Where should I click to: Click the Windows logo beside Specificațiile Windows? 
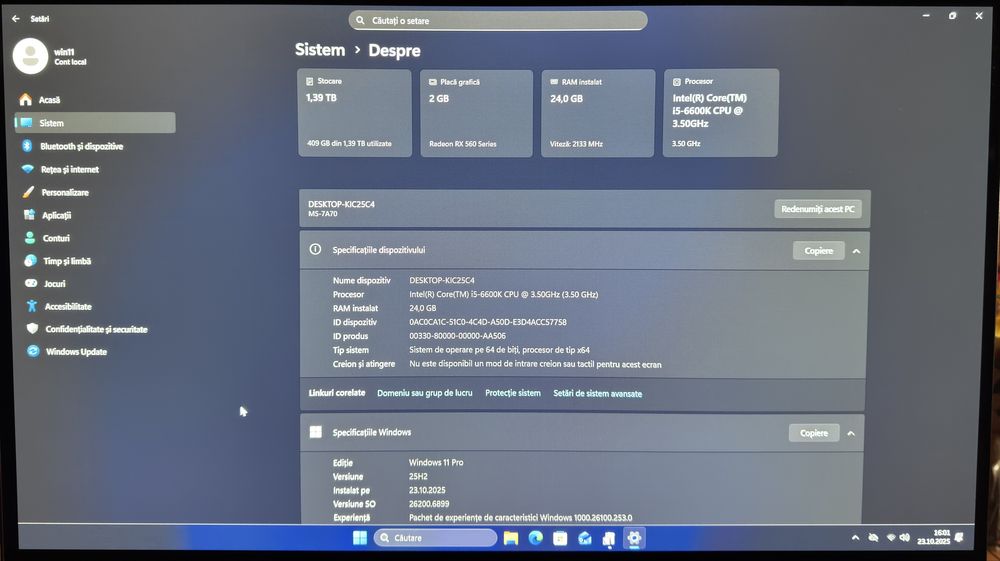(316, 432)
